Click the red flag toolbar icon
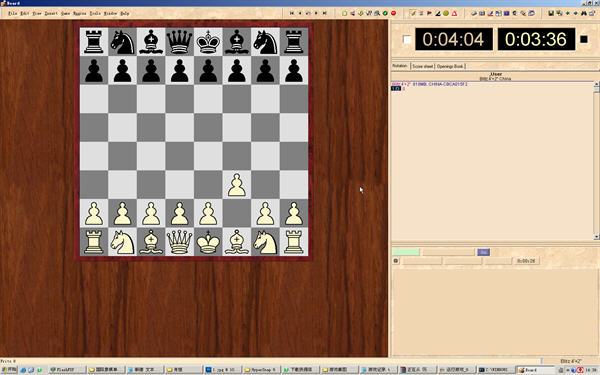 pos(429,13)
